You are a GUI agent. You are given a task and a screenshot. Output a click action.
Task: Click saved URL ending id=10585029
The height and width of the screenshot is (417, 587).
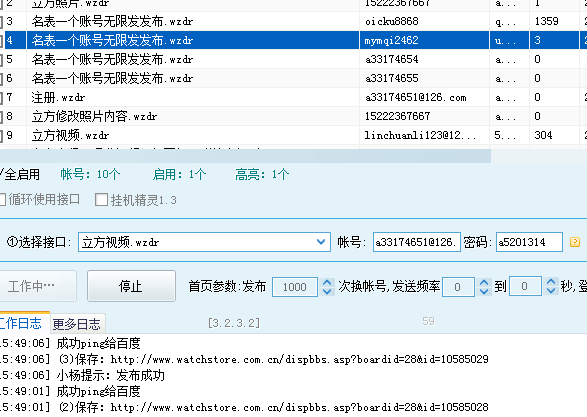(x=299, y=359)
